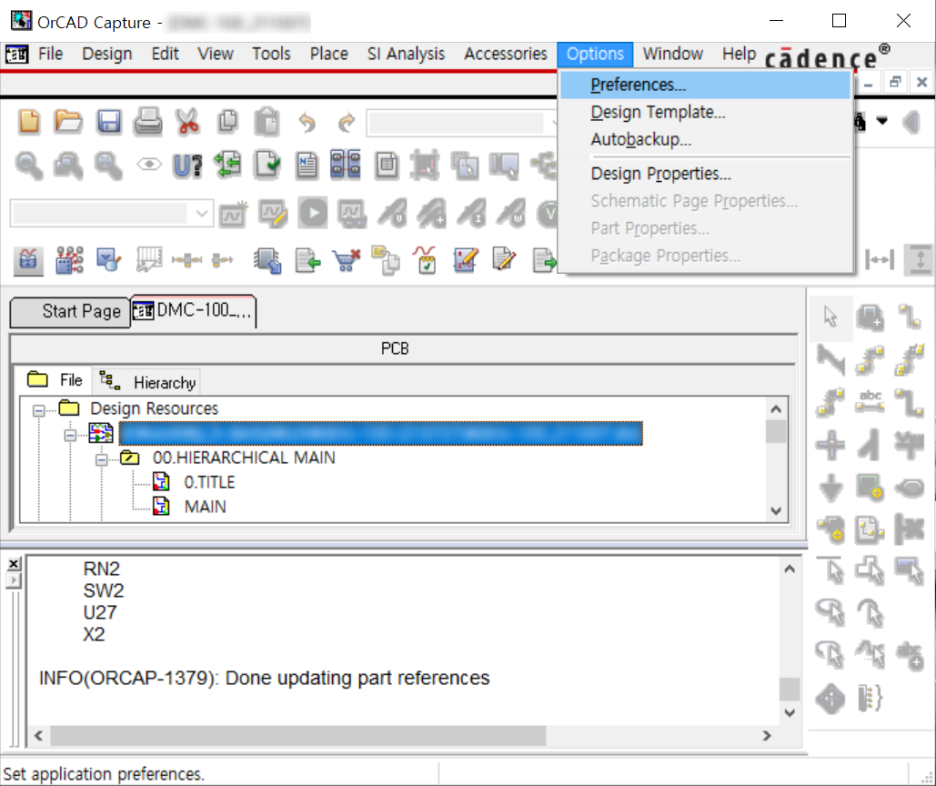Collapse the highlighted design file node
The image size is (936, 786).
point(70,435)
